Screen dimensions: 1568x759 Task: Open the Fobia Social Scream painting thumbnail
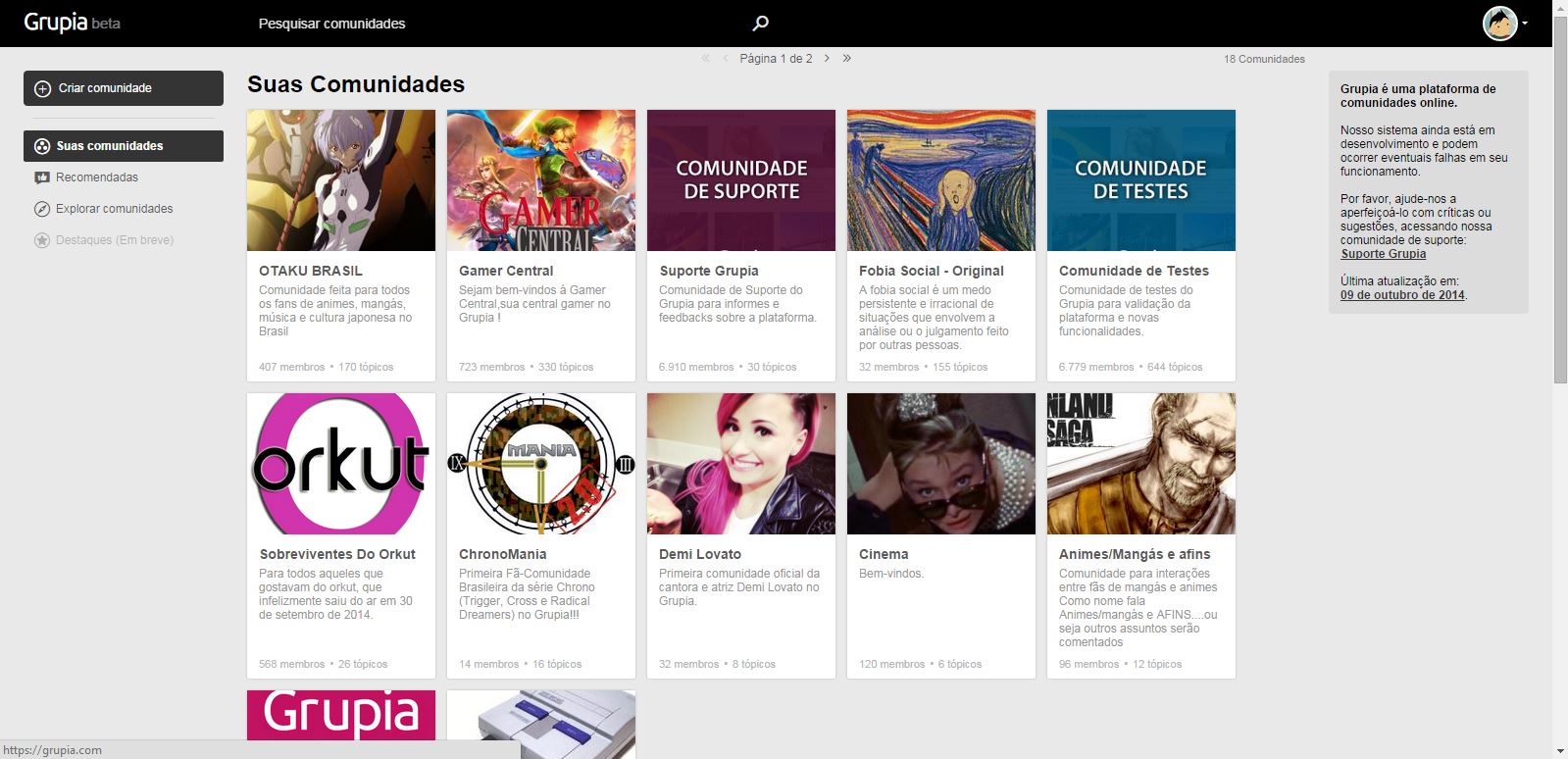coord(941,180)
